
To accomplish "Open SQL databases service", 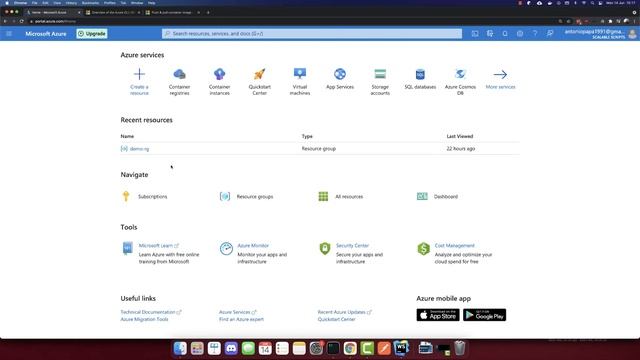I will pyautogui.click(x=420, y=79).
